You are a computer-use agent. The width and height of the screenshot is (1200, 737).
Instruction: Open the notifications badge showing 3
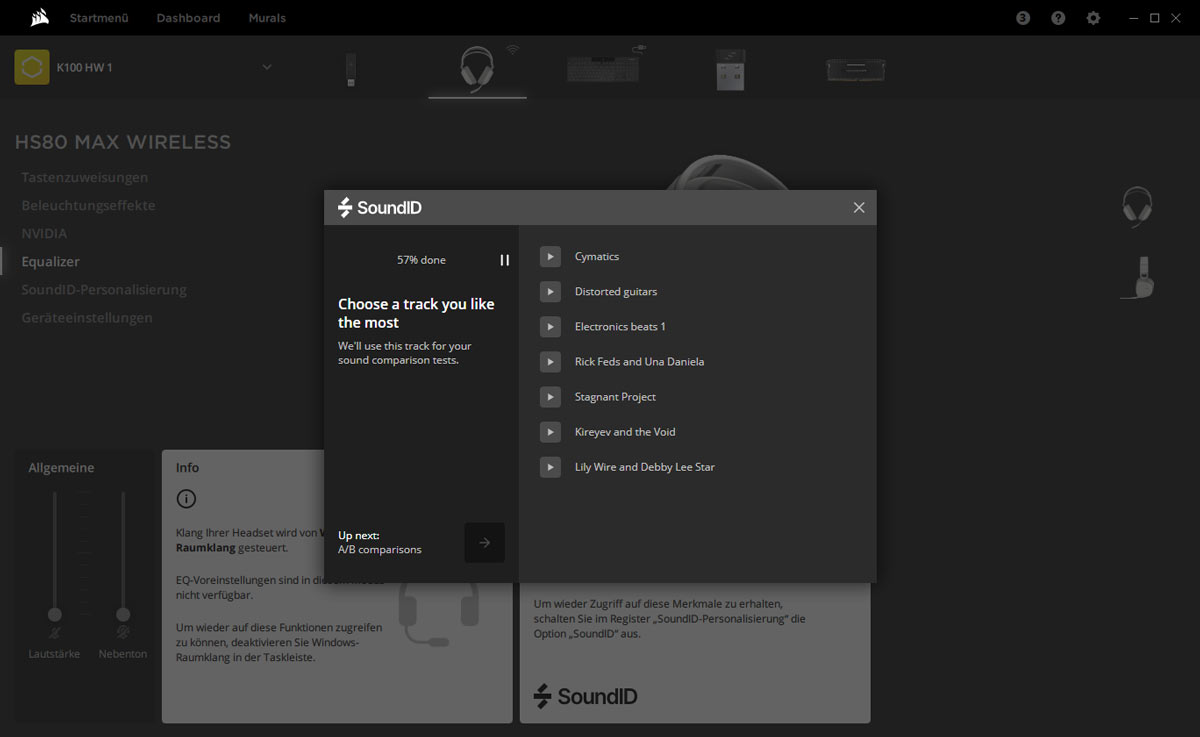tap(1023, 18)
